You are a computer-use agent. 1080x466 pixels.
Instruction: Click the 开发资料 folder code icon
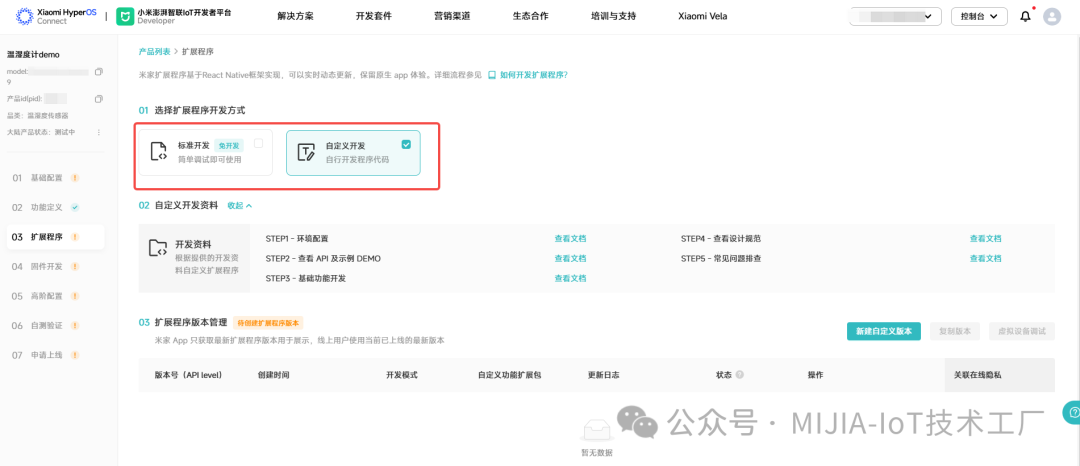(158, 248)
